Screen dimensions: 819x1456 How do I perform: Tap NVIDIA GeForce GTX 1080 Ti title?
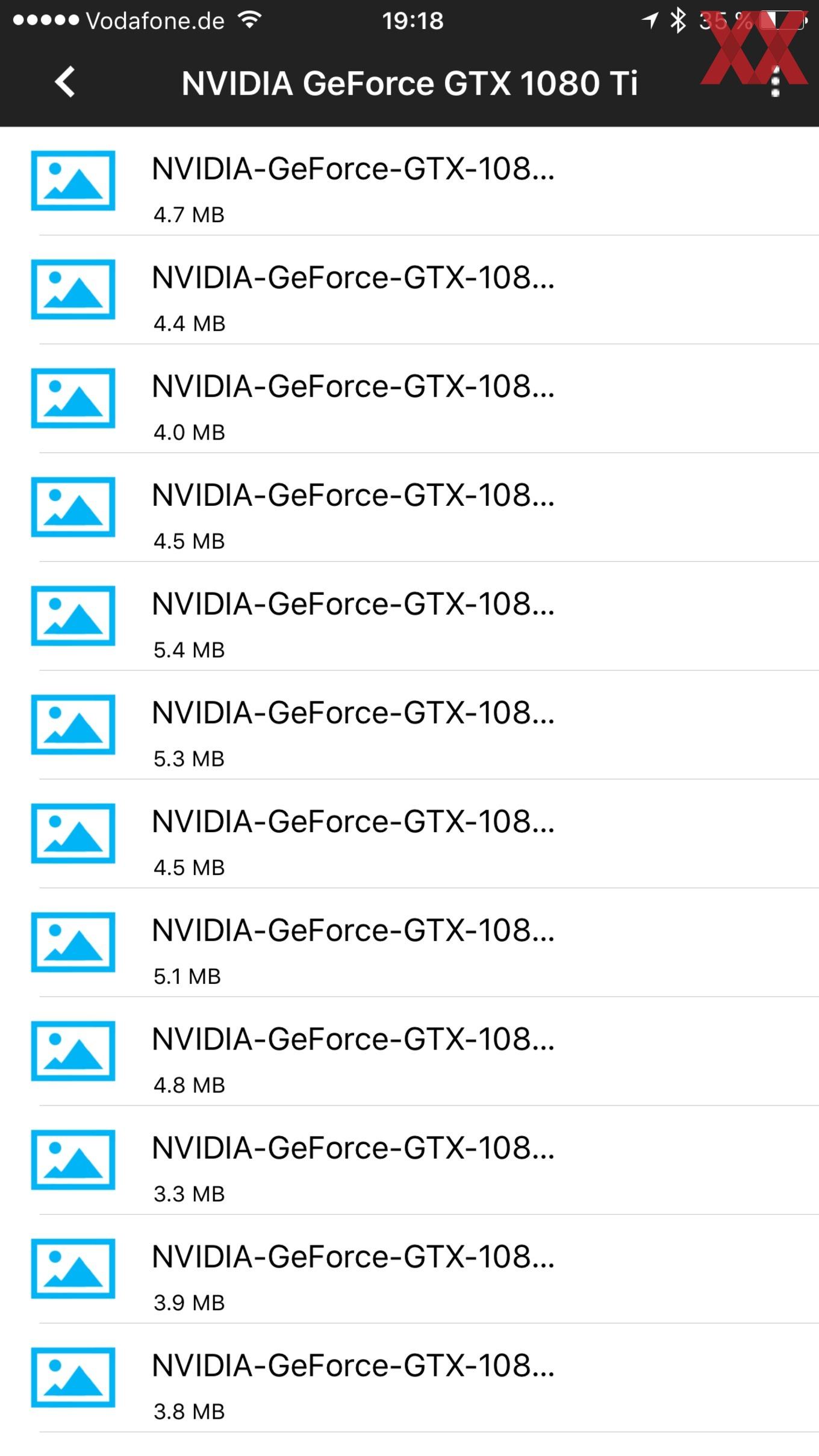click(x=409, y=83)
